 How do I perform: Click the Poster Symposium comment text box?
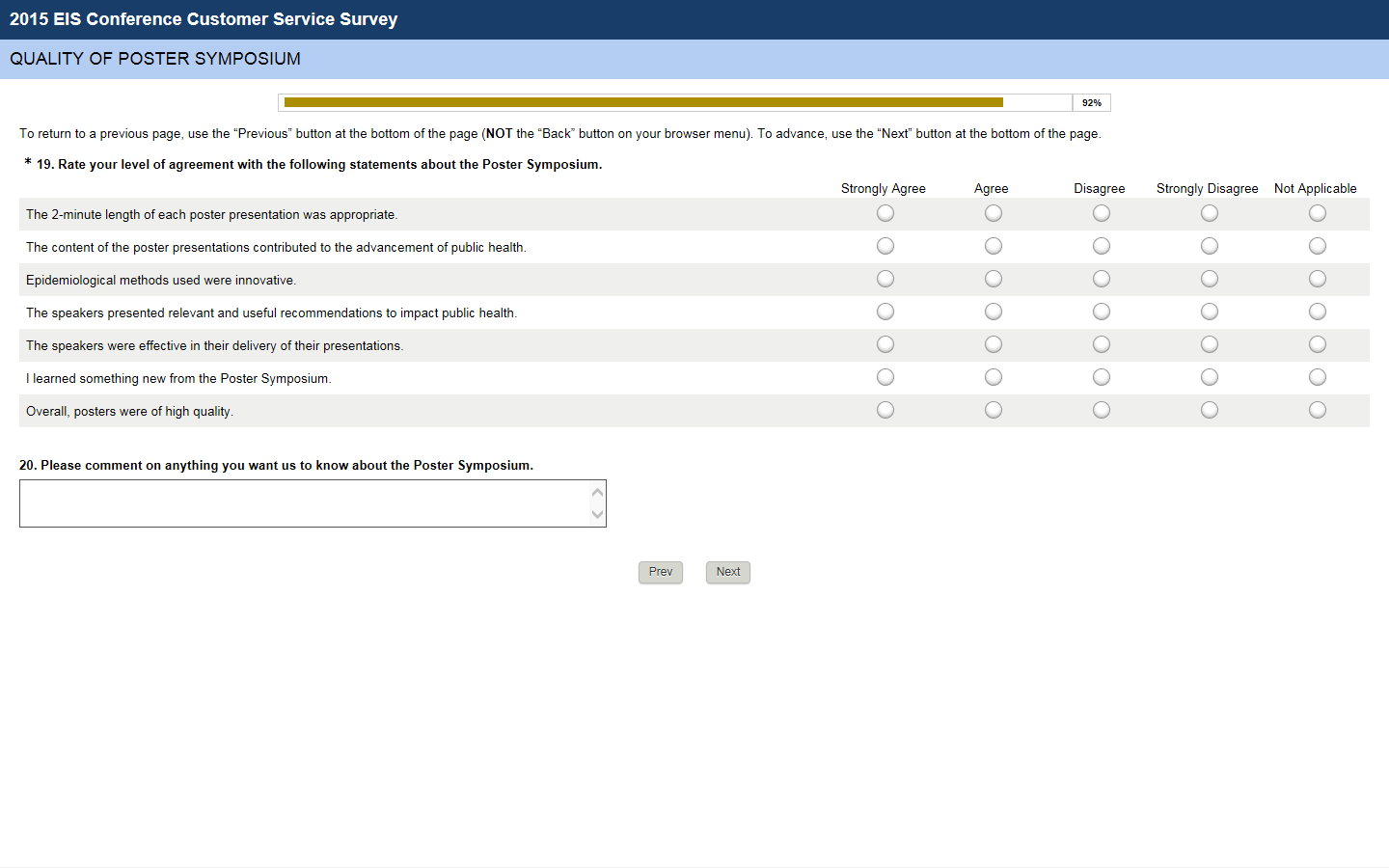coord(305,503)
